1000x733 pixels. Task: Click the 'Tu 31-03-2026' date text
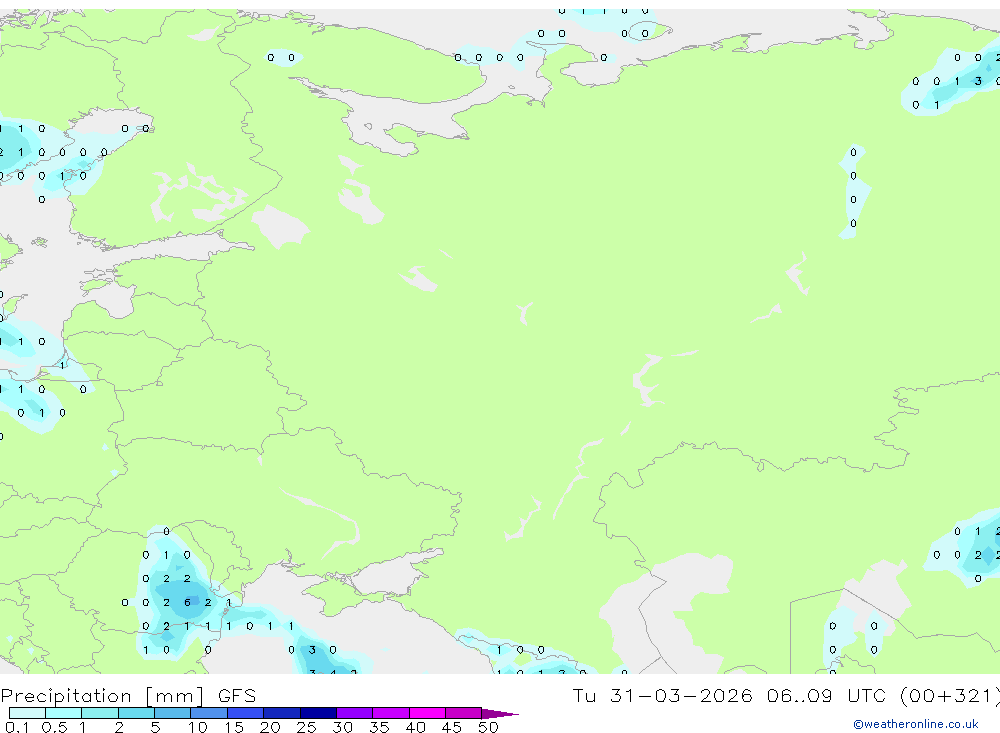(662, 695)
